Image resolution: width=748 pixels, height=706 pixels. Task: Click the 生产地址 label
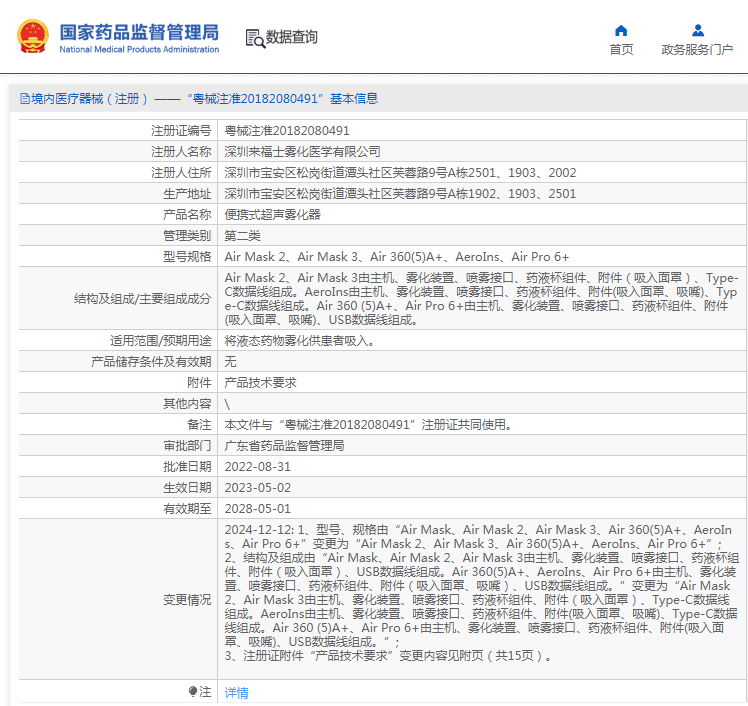[x=187, y=194]
